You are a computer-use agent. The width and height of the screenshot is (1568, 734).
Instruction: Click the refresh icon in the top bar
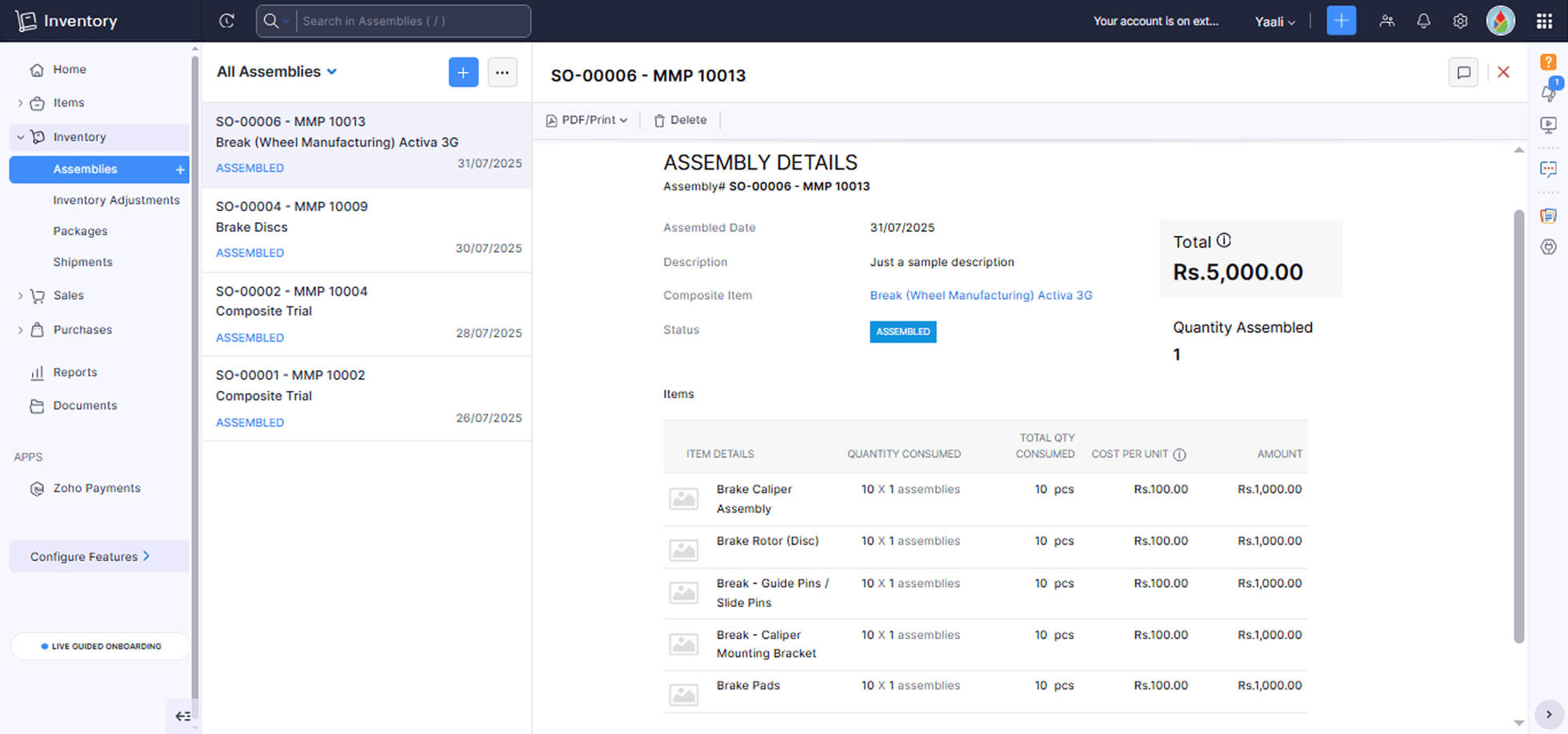pos(226,21)
